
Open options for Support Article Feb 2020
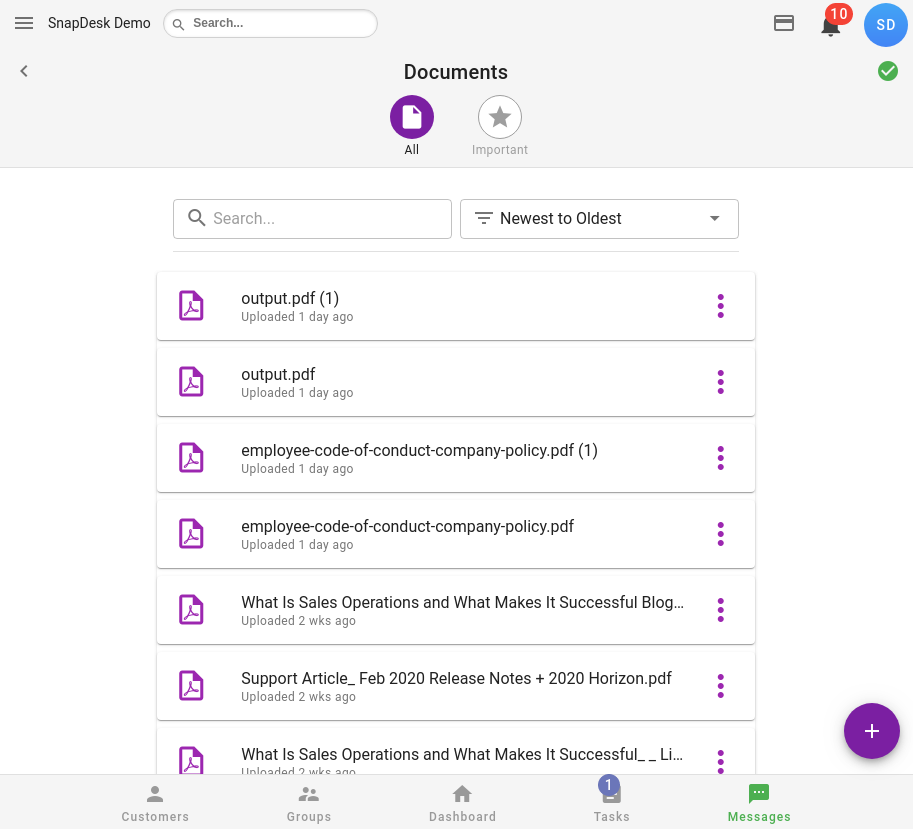(720, 686)
